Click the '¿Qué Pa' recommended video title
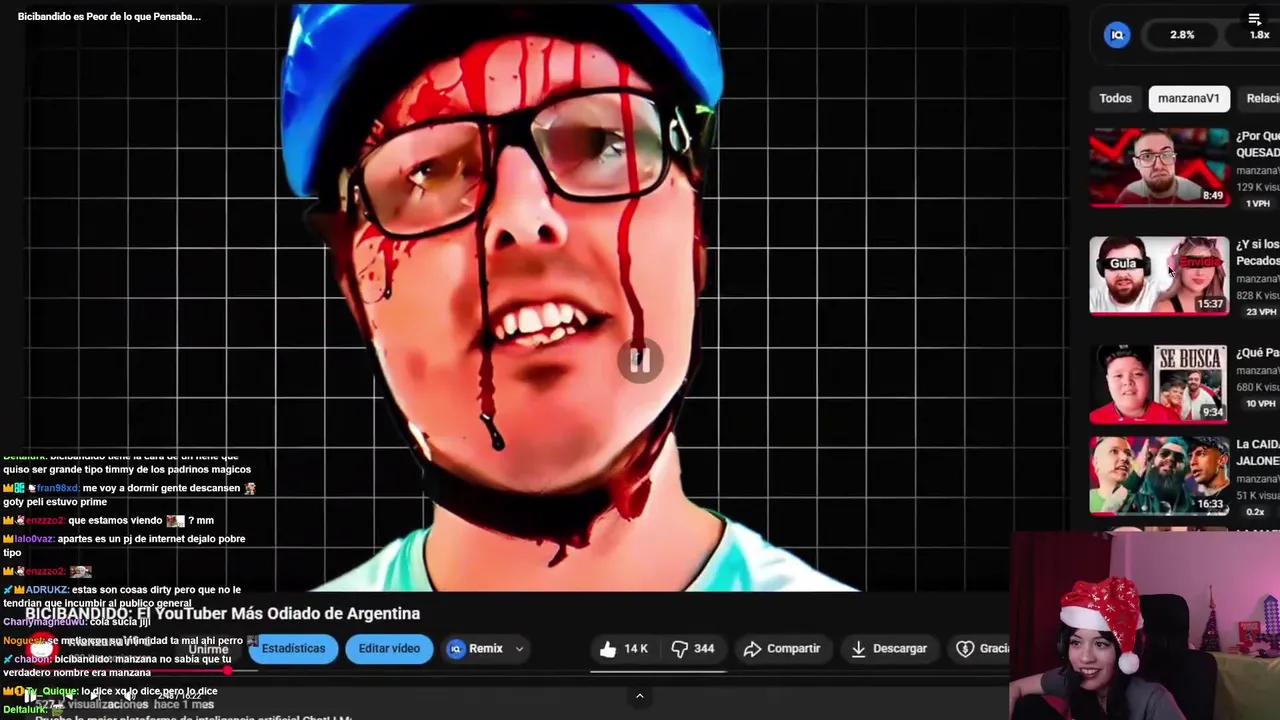Image resolution: width=1280 pixels, height=720 pixels. 1258,353
